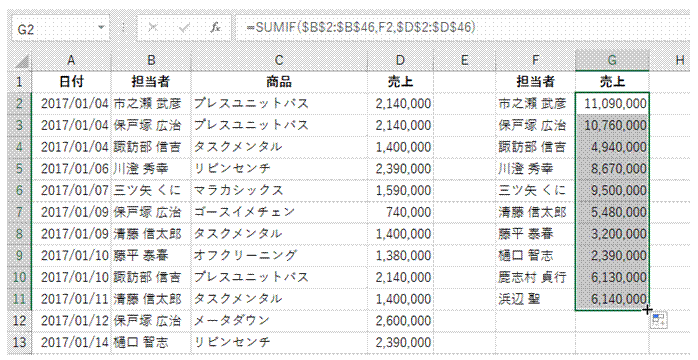
Task: Click date cell 2017/01/14
Action: 71,343
